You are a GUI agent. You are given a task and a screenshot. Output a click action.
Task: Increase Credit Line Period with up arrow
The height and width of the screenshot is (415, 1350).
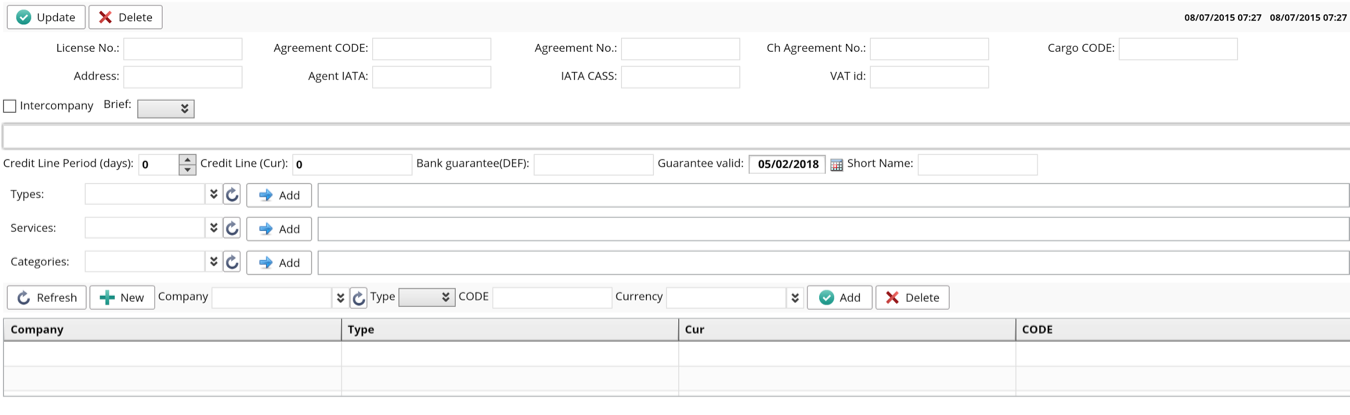coord(187,159)
